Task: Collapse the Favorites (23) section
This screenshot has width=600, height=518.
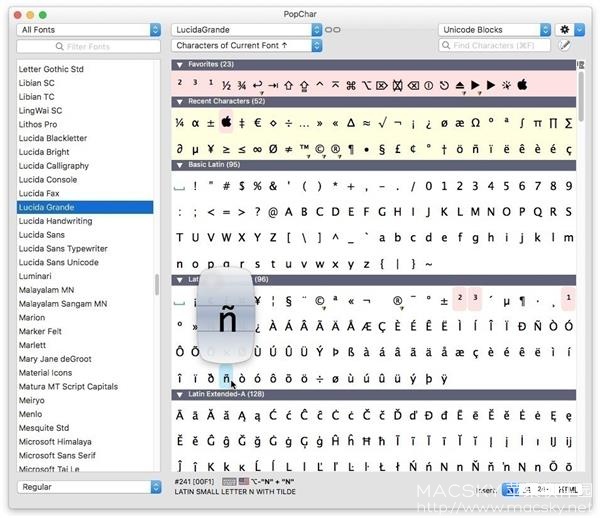Action: [x=179, y=65]
